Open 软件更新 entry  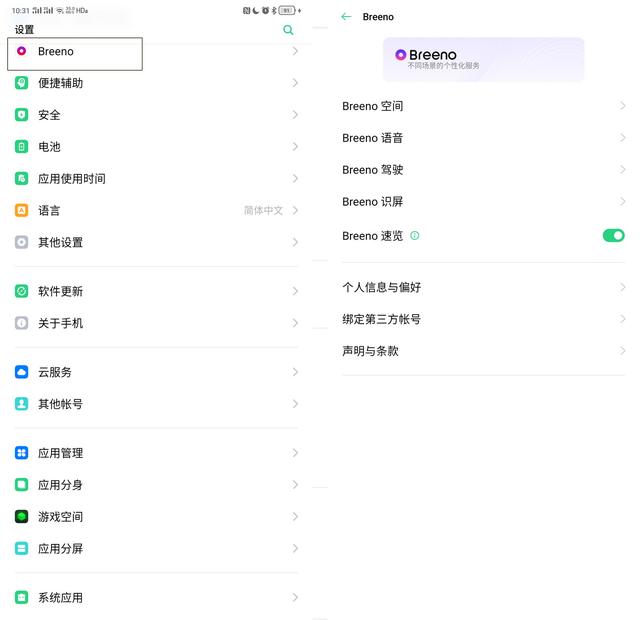[156, 291]
